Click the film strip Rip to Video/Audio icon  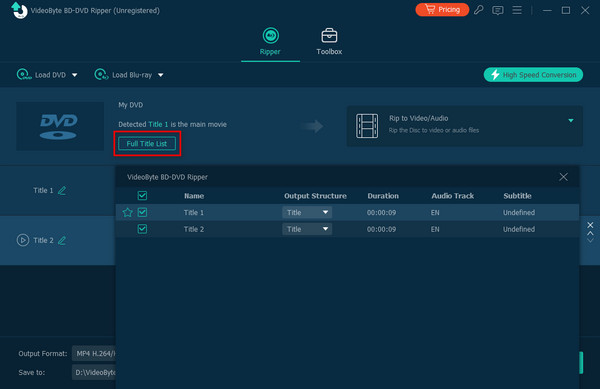pos(367,125)
